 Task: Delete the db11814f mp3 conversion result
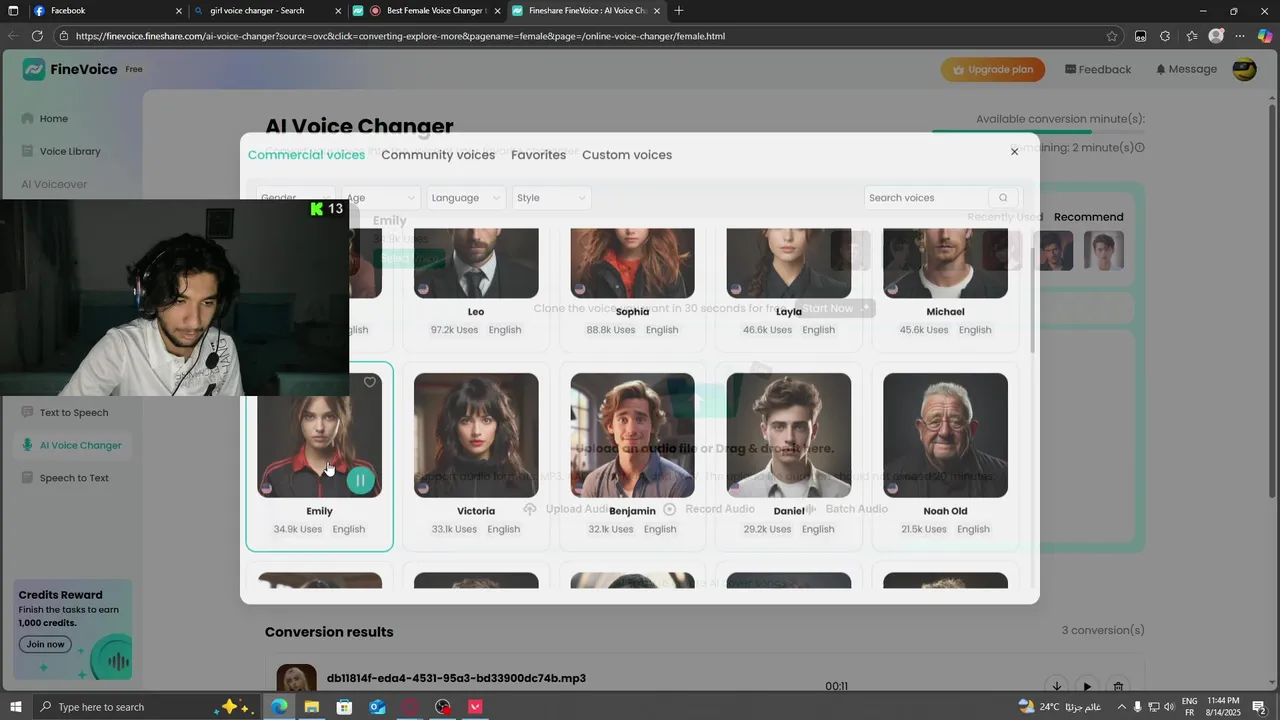(1118, 686)
